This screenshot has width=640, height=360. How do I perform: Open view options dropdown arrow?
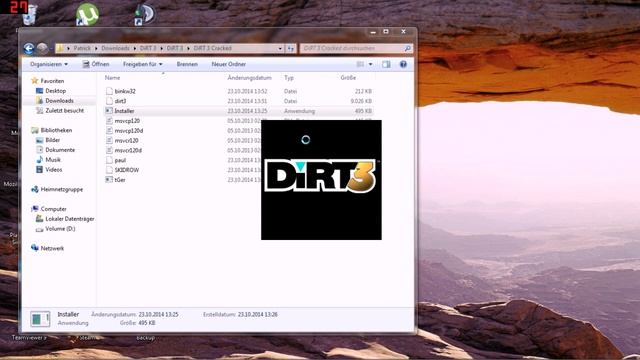click(371, 64)
